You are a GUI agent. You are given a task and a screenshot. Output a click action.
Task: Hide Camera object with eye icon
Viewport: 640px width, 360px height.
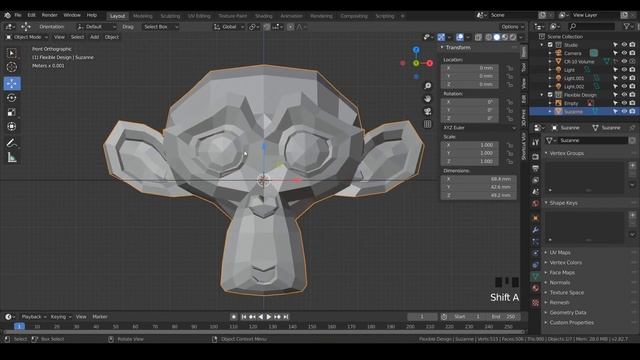click(x=624, y=53)
